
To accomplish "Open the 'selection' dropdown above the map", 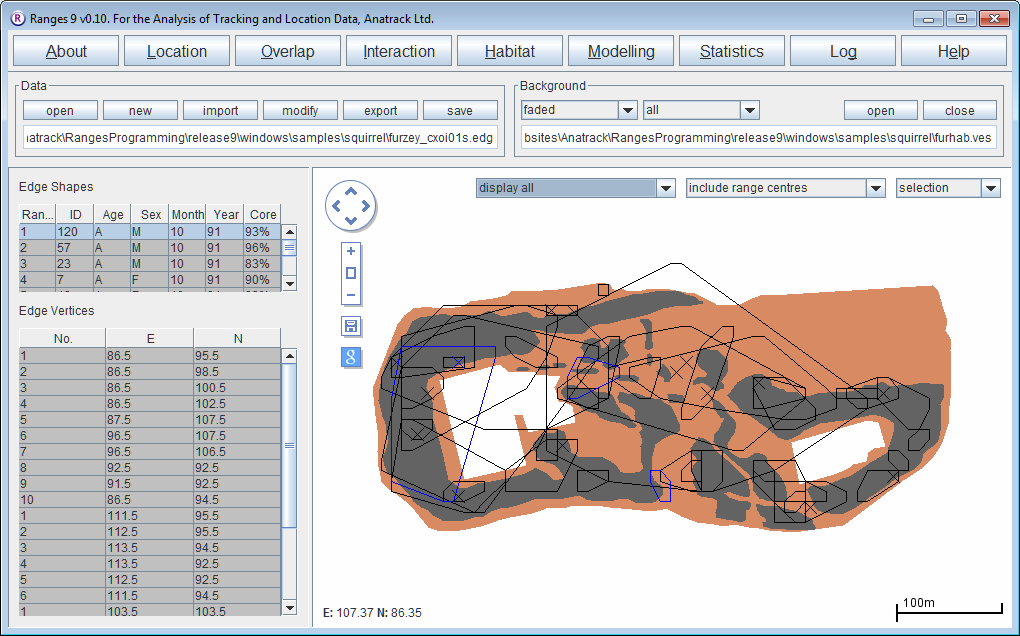I will pos(990,188).
